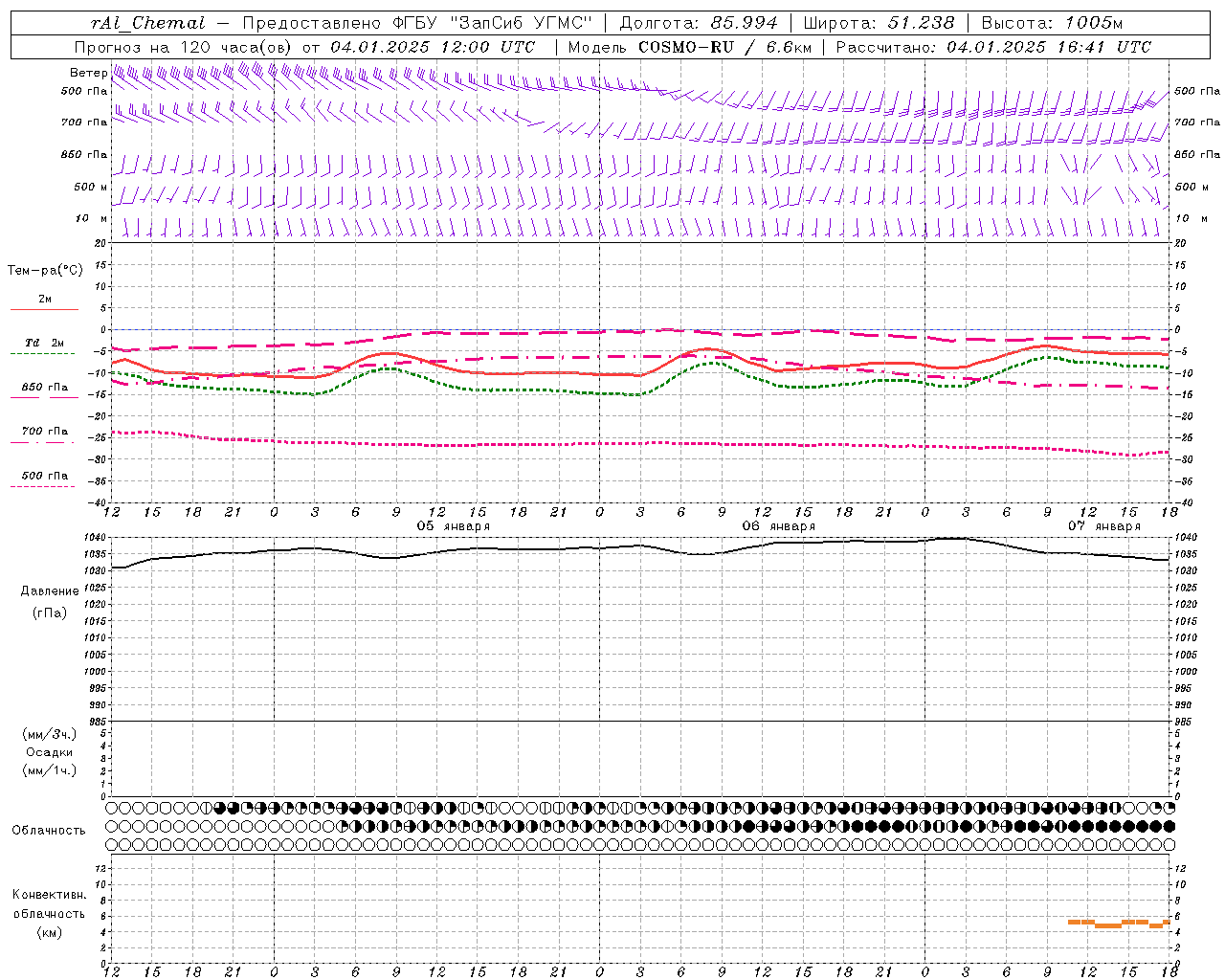Click the 500 гПа temperature legend entry

pyautogui.click(x=45, y=476)
